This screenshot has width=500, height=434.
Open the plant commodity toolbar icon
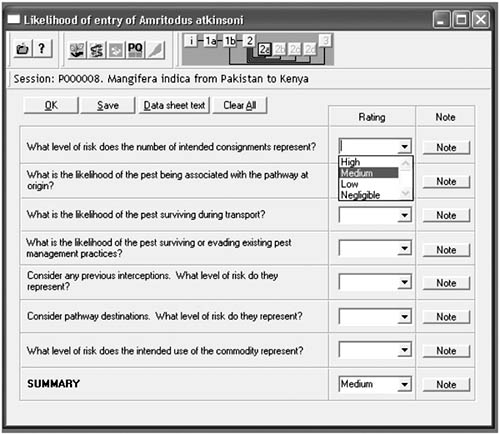coord(77,50)
